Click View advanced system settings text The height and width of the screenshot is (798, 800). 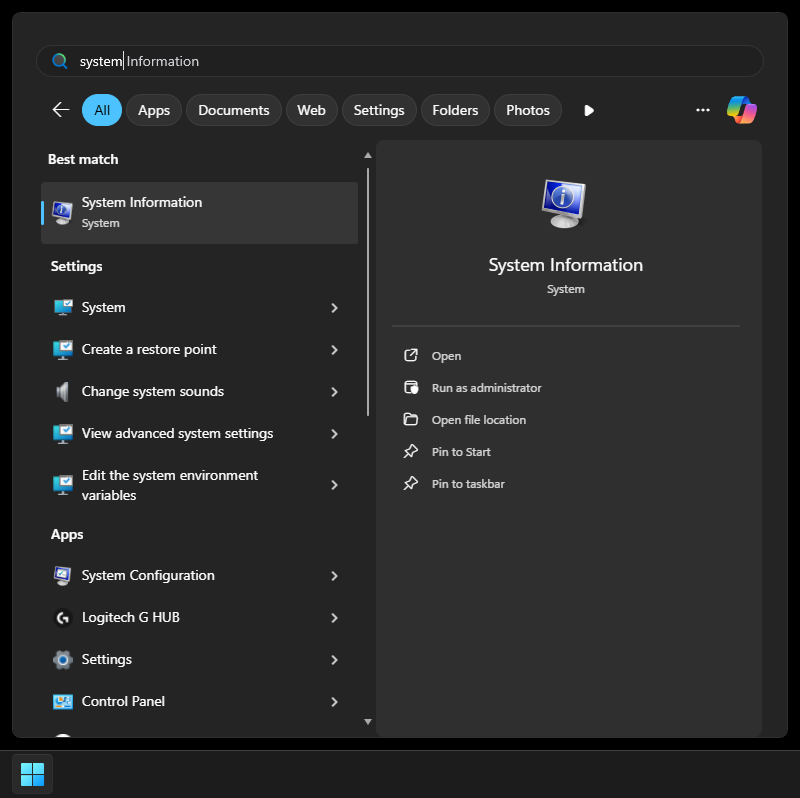click(177, 433)
